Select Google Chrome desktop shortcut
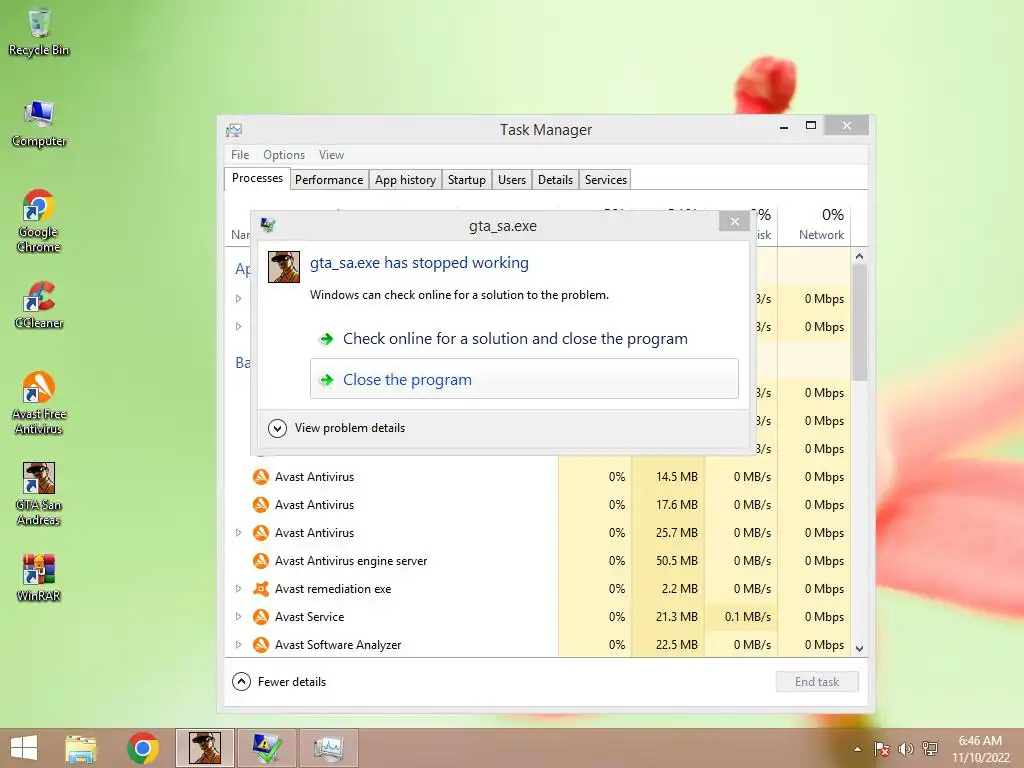 [x=39, y=221]
